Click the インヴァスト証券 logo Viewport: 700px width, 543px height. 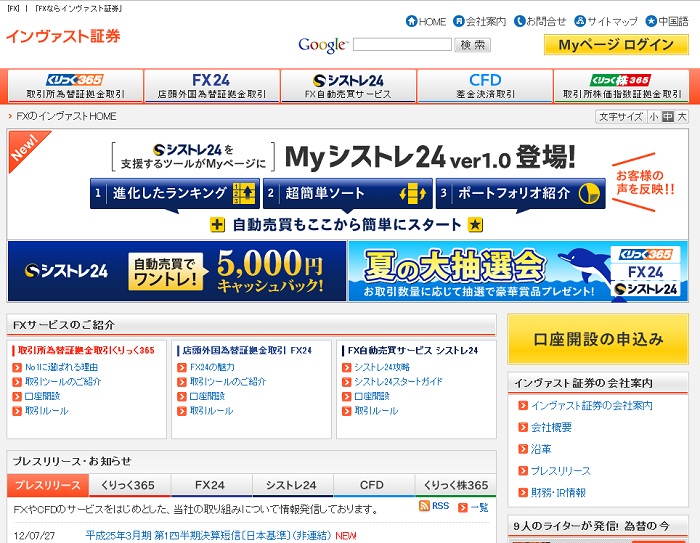coord(63,37)
